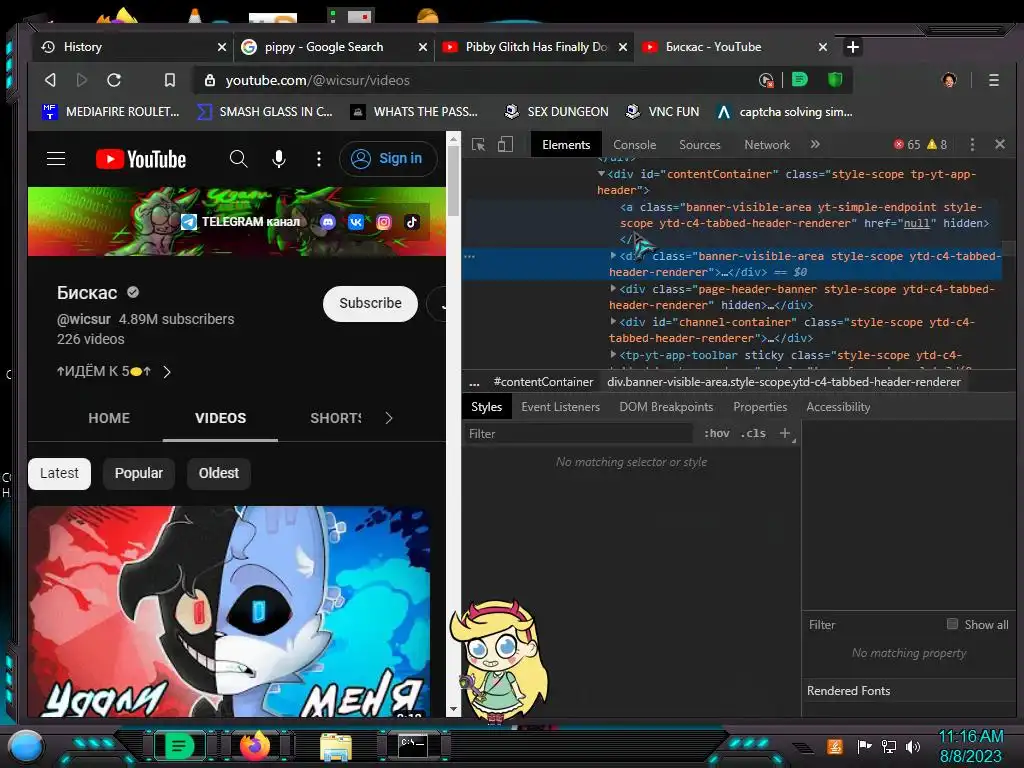Click the green chat extension icon in toolbar
The height and width of the screenshot is (768, 1024).
click(x=799, y=80)
